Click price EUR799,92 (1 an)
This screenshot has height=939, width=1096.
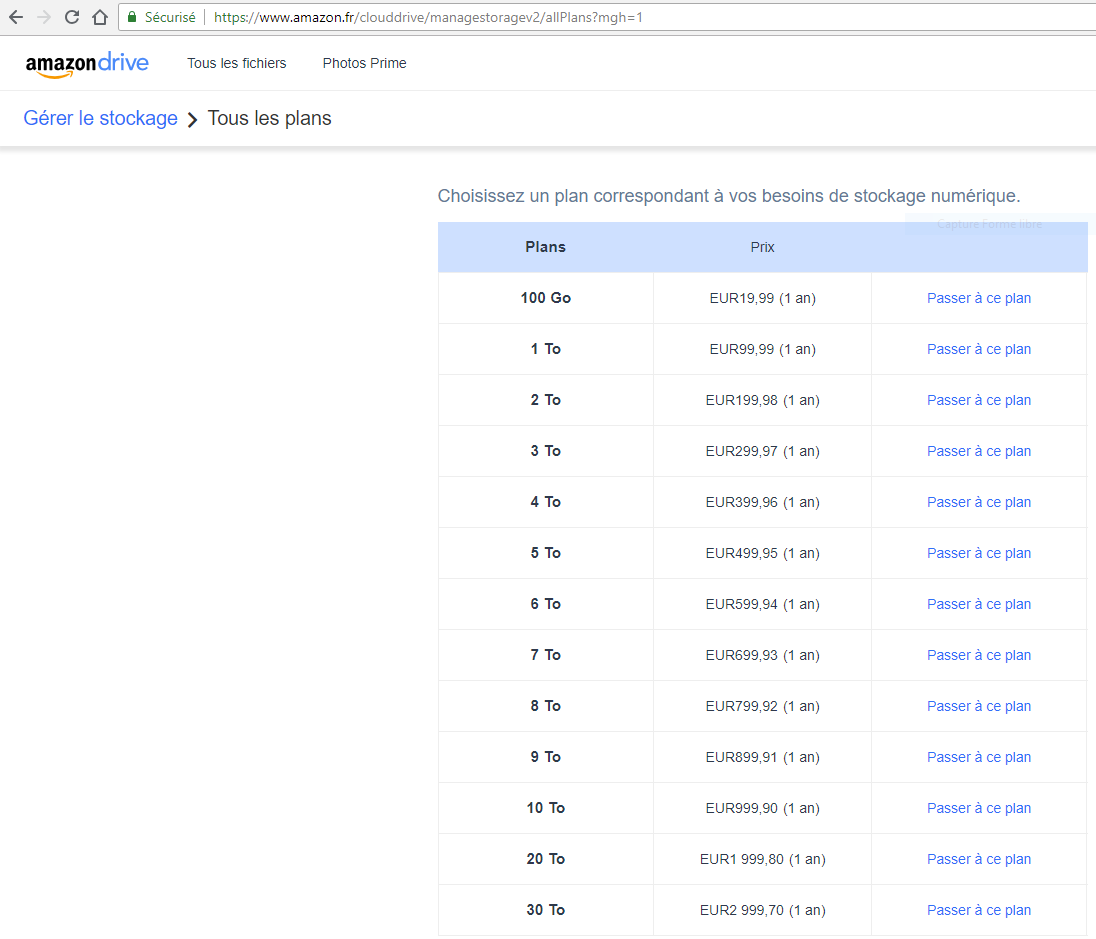point(763,706)
